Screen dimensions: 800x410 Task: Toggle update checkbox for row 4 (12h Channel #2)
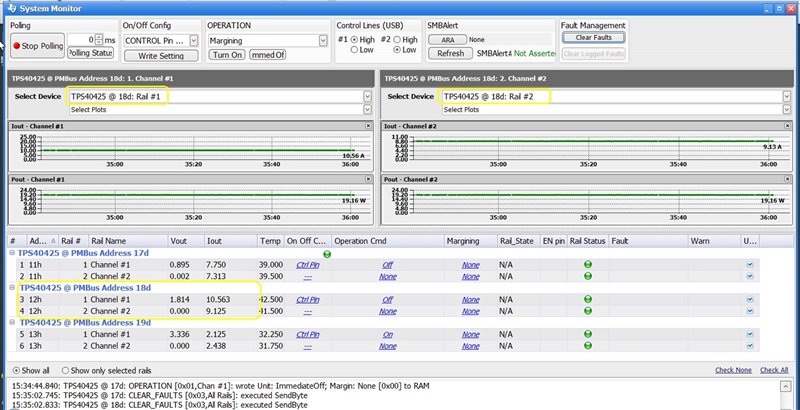tap(749, 311)
